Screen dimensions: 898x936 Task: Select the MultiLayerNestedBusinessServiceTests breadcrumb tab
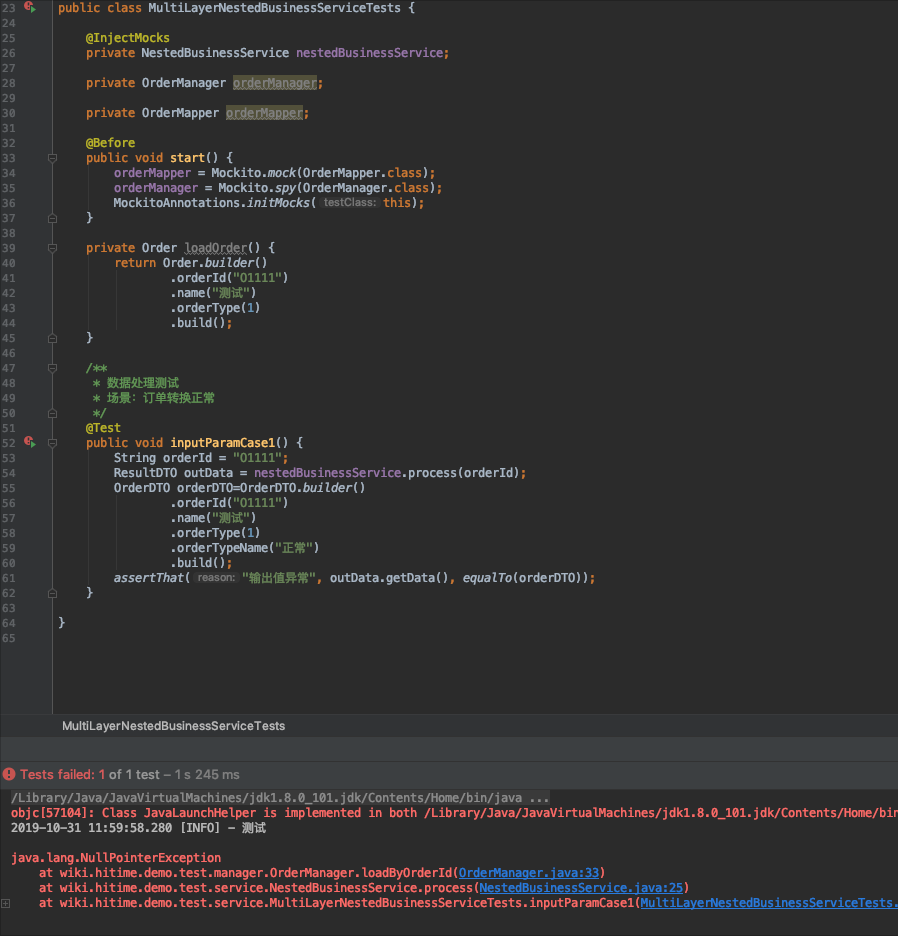coord(173,726)
